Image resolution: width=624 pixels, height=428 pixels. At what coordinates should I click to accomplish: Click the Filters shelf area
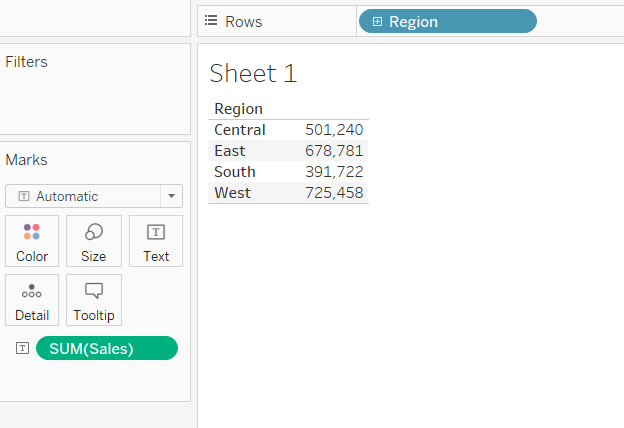pos(95,95)
